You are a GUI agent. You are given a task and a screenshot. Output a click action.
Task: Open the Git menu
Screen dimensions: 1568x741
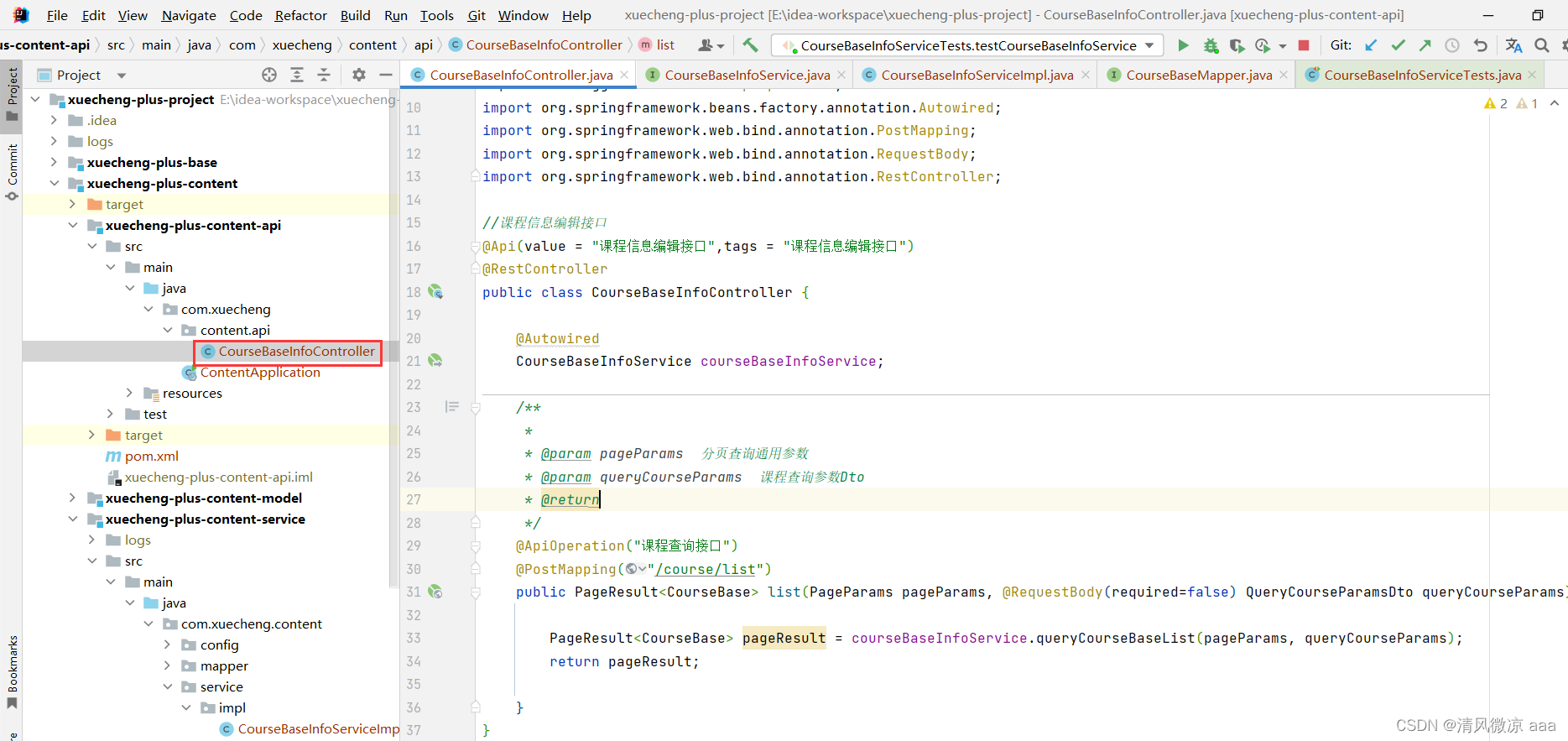(x=477, y=15)
